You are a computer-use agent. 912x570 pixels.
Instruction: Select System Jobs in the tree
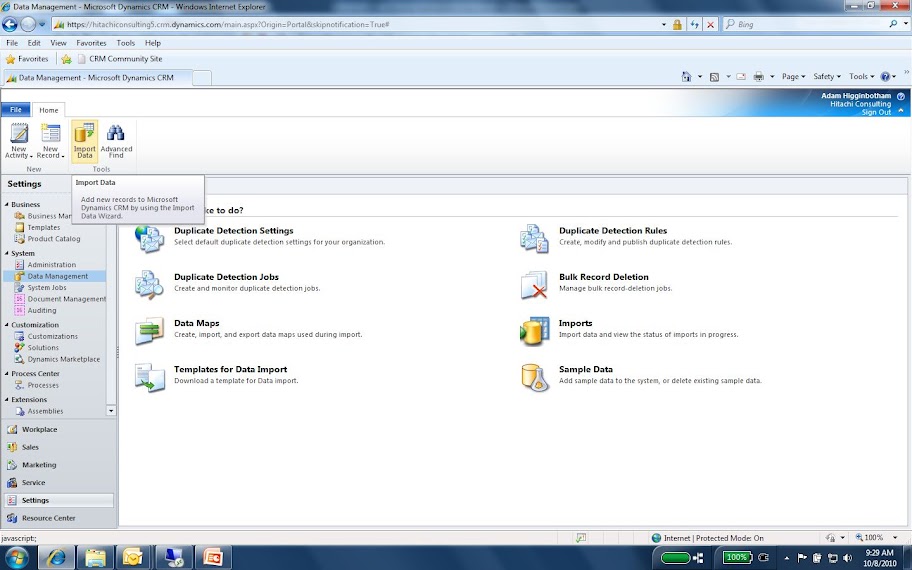(47, 287)
